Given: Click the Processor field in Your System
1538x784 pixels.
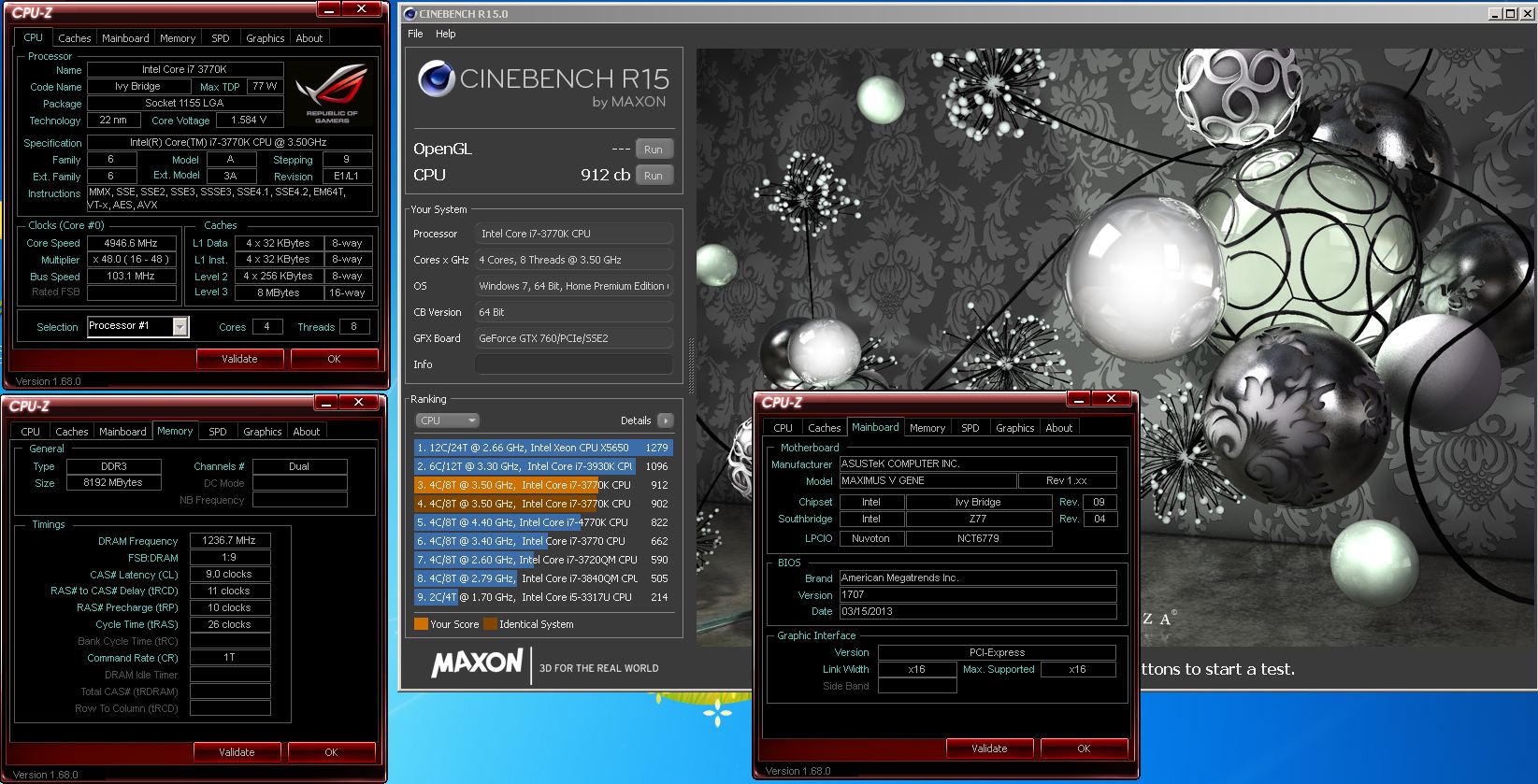Looking at the screenshot, I should [x=574, y=234].
